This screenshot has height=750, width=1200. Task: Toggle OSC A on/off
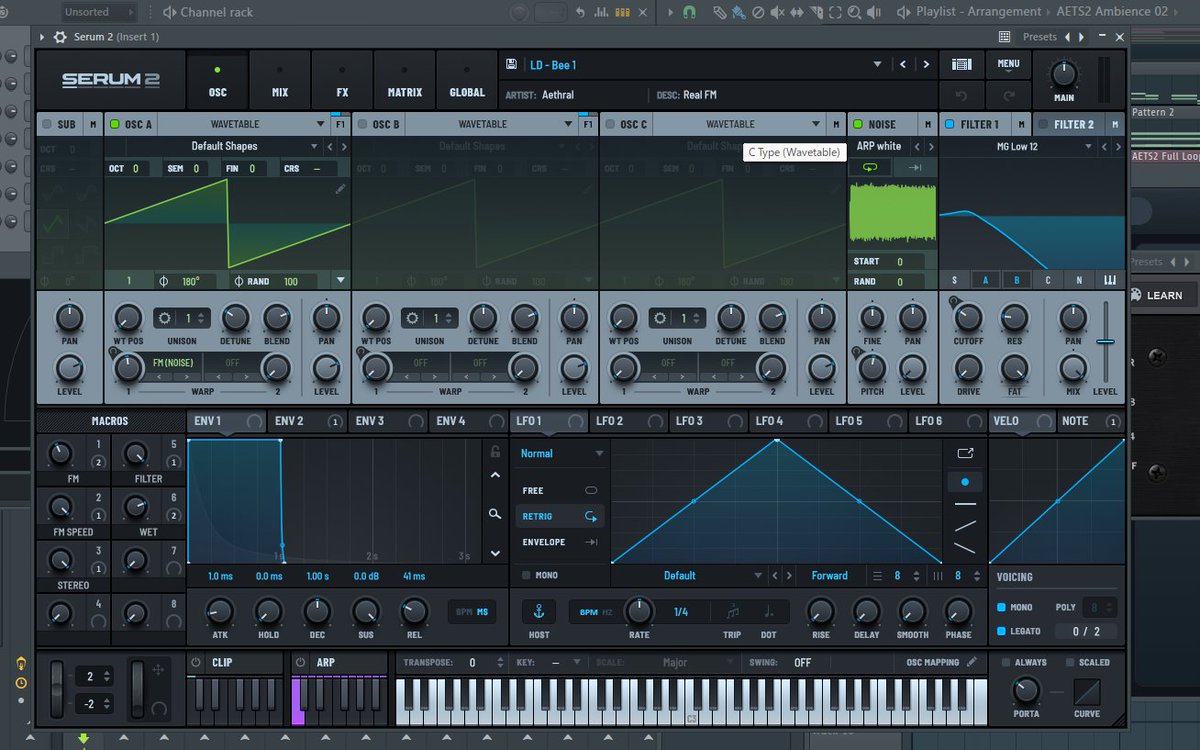(115, 124)
